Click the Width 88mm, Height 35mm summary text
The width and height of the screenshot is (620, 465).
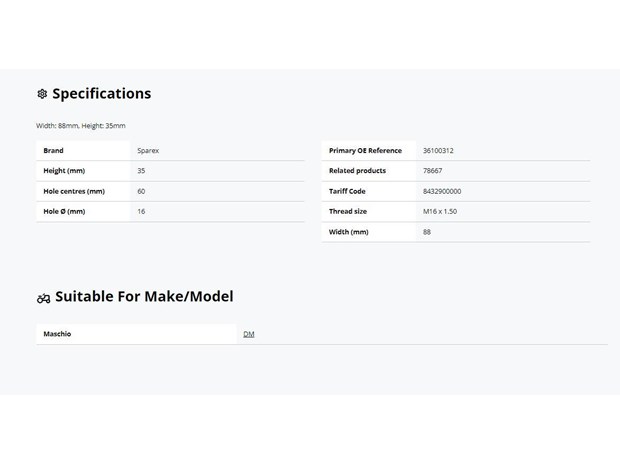coord(81,126)
